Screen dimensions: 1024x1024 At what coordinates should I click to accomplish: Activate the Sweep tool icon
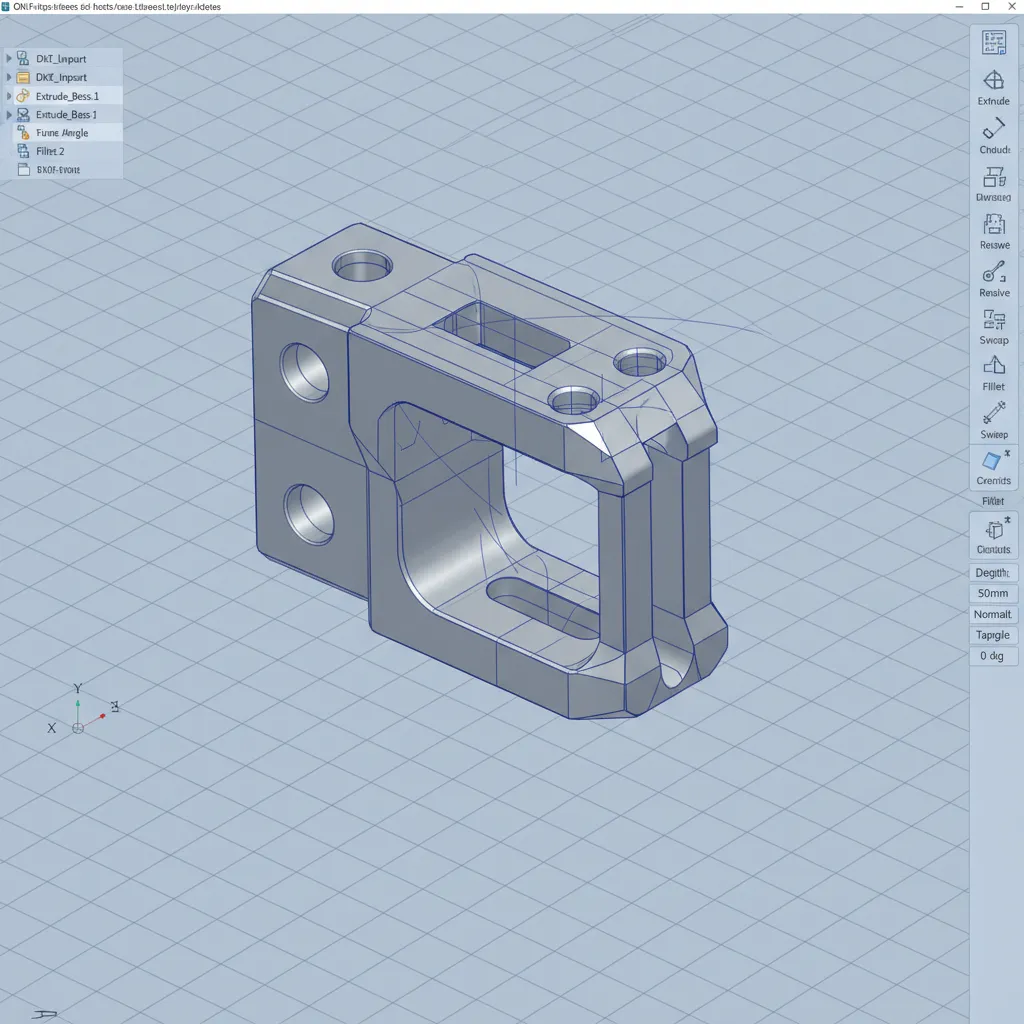click(x=993, y=415)
